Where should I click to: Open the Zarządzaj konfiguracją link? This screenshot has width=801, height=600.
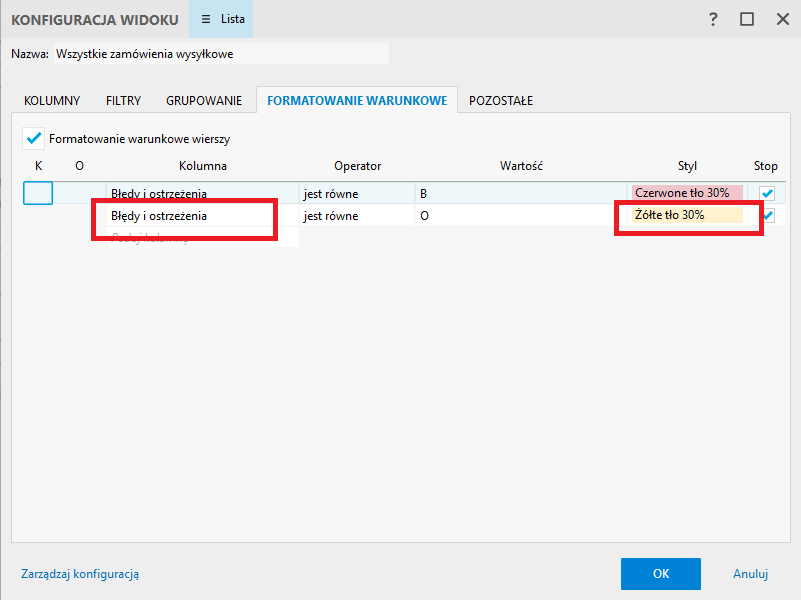pyautogui.click(x=80, y=574)
